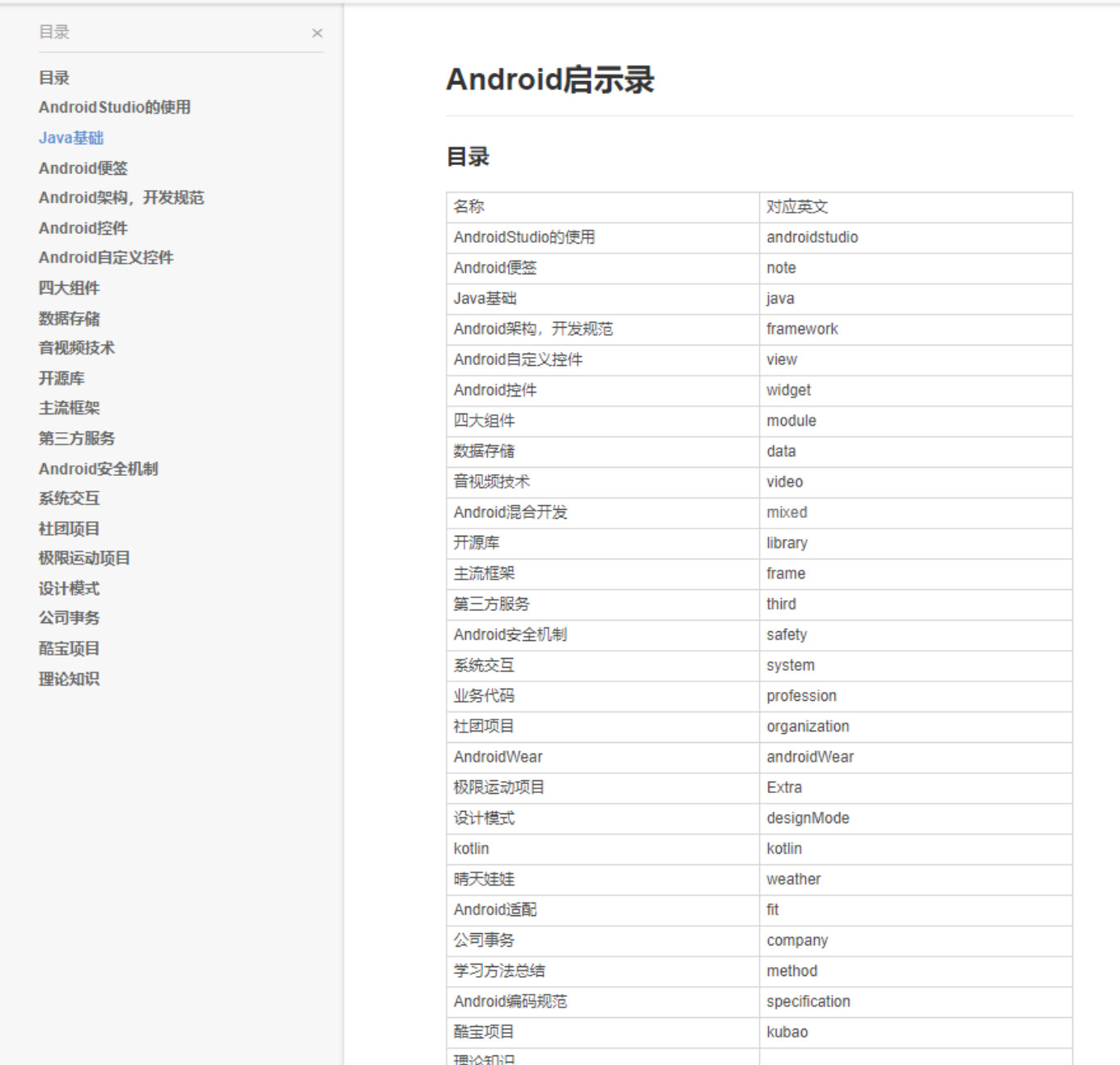This screenshot has height=1065, width=1120.
Task: Click the 目录 section heading in content
Action: click(x=468, y=156)
